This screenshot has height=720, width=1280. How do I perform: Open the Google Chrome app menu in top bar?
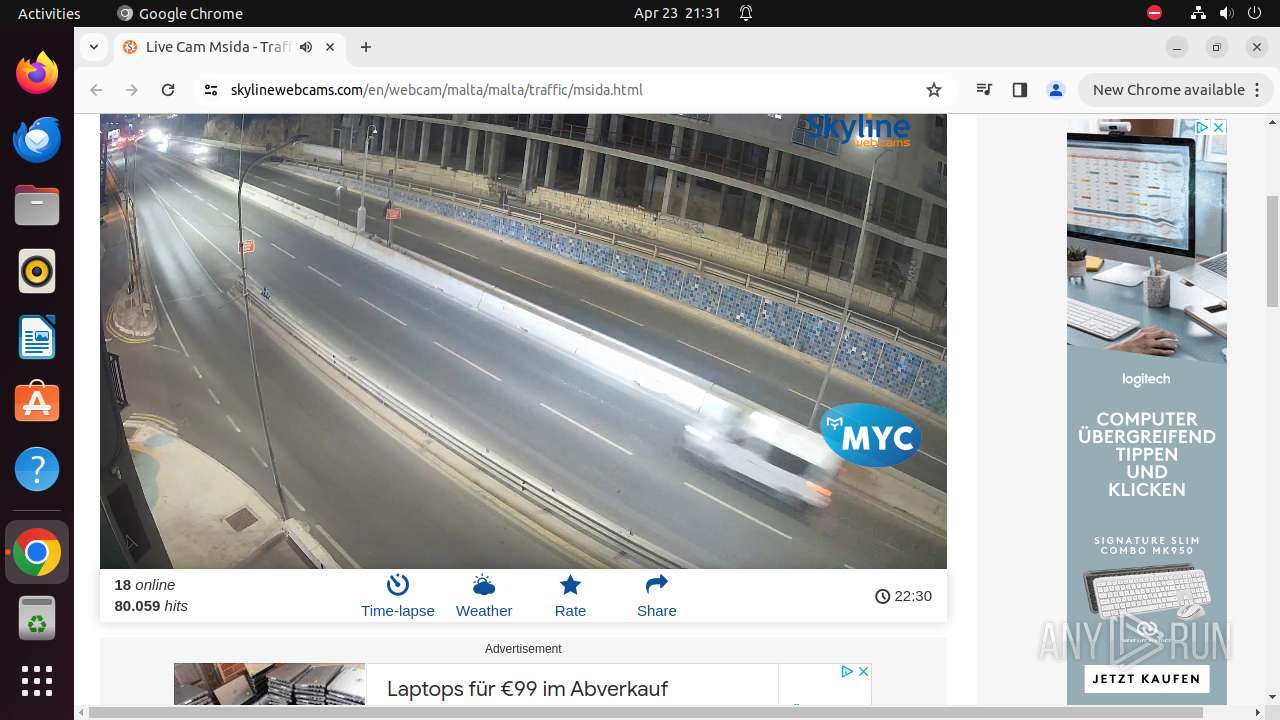coord(180,13)
